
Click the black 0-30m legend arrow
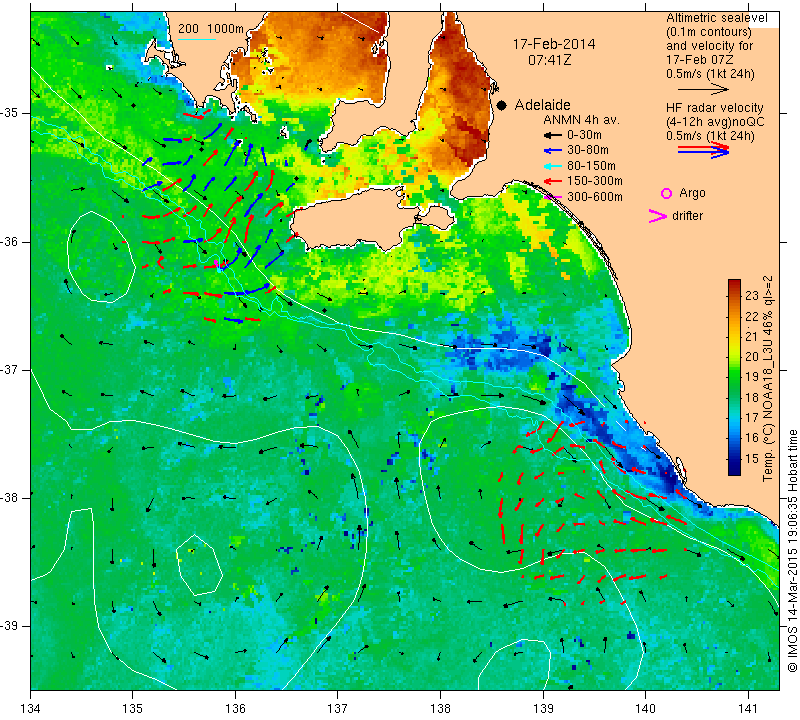[552, 136]
